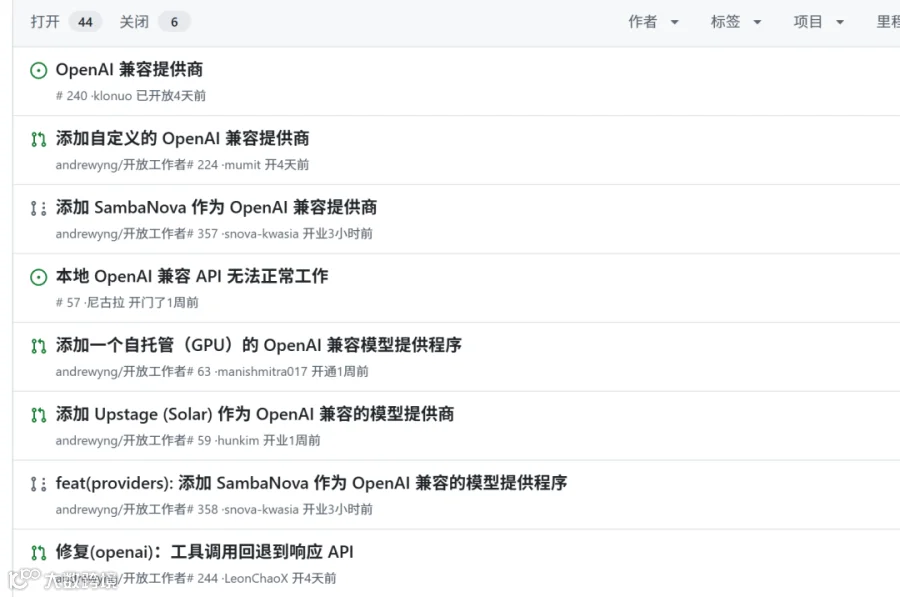Open PR 'feat(providers): 添加 SambaNova' title
The height and width of the screenshot is (597, 900).
tap(311, 483)
